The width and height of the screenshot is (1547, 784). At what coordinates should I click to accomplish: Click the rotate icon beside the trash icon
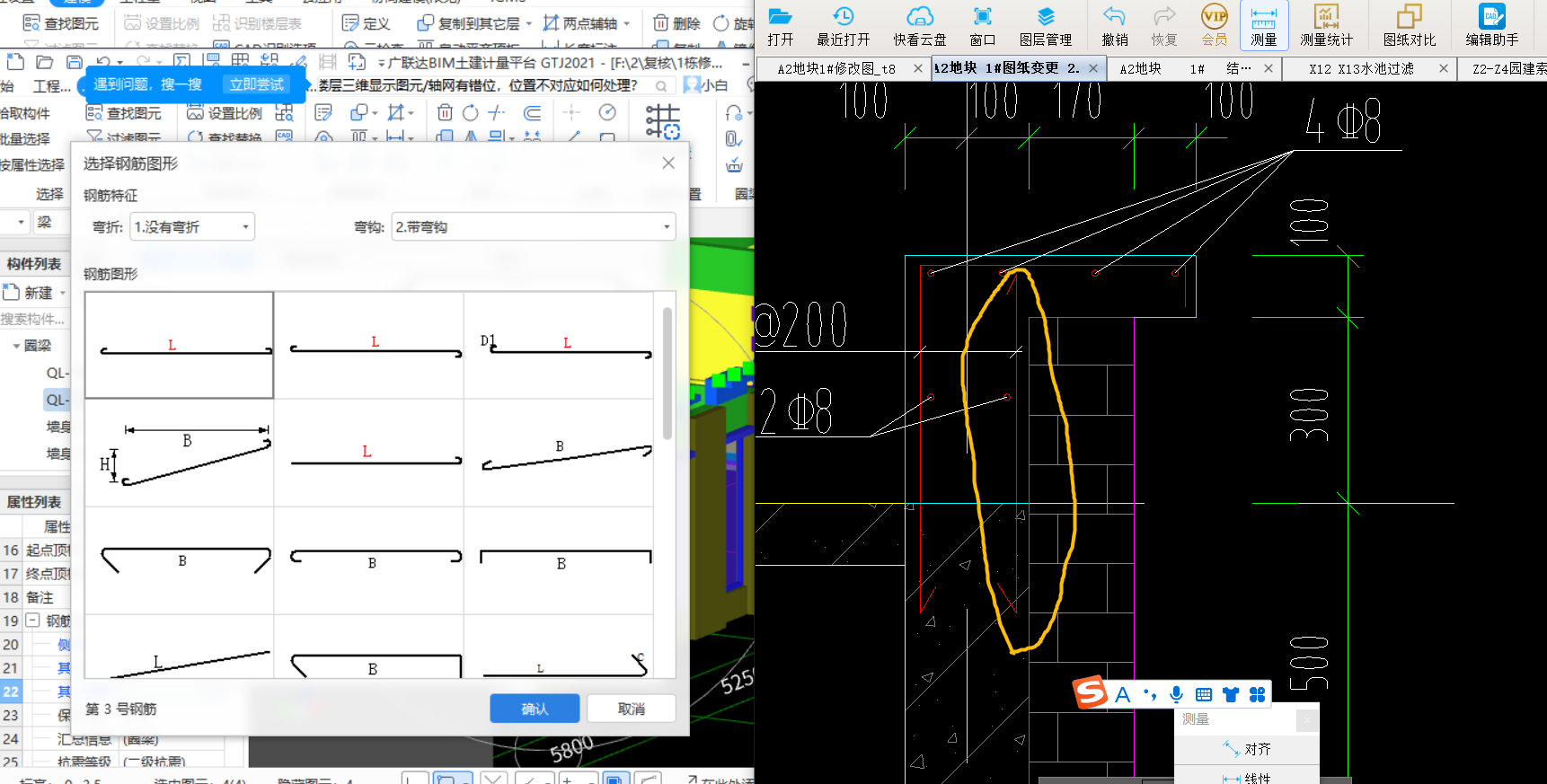(x=470, y=113)
